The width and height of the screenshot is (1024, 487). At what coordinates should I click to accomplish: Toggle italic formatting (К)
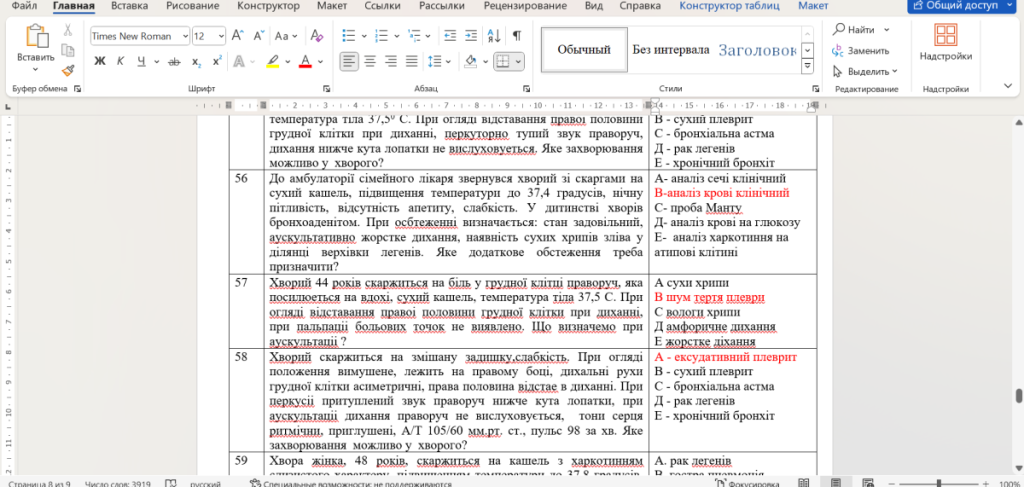120,61
